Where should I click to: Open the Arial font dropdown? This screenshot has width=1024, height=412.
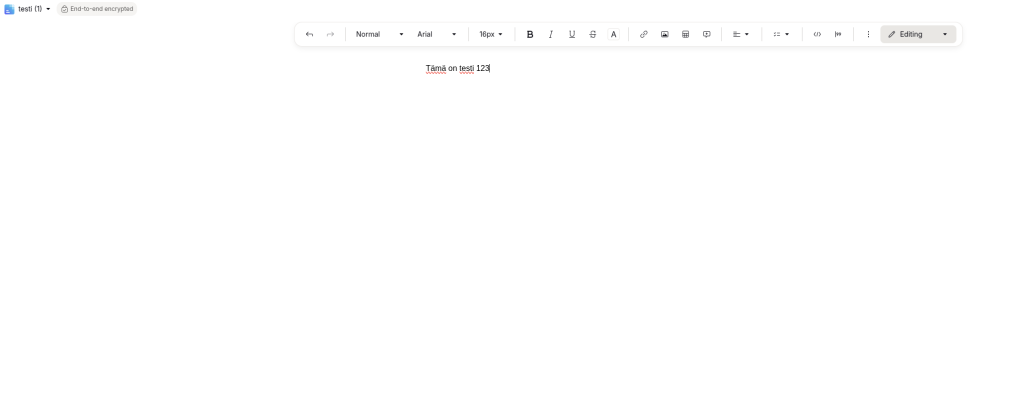tap(437, 35)
